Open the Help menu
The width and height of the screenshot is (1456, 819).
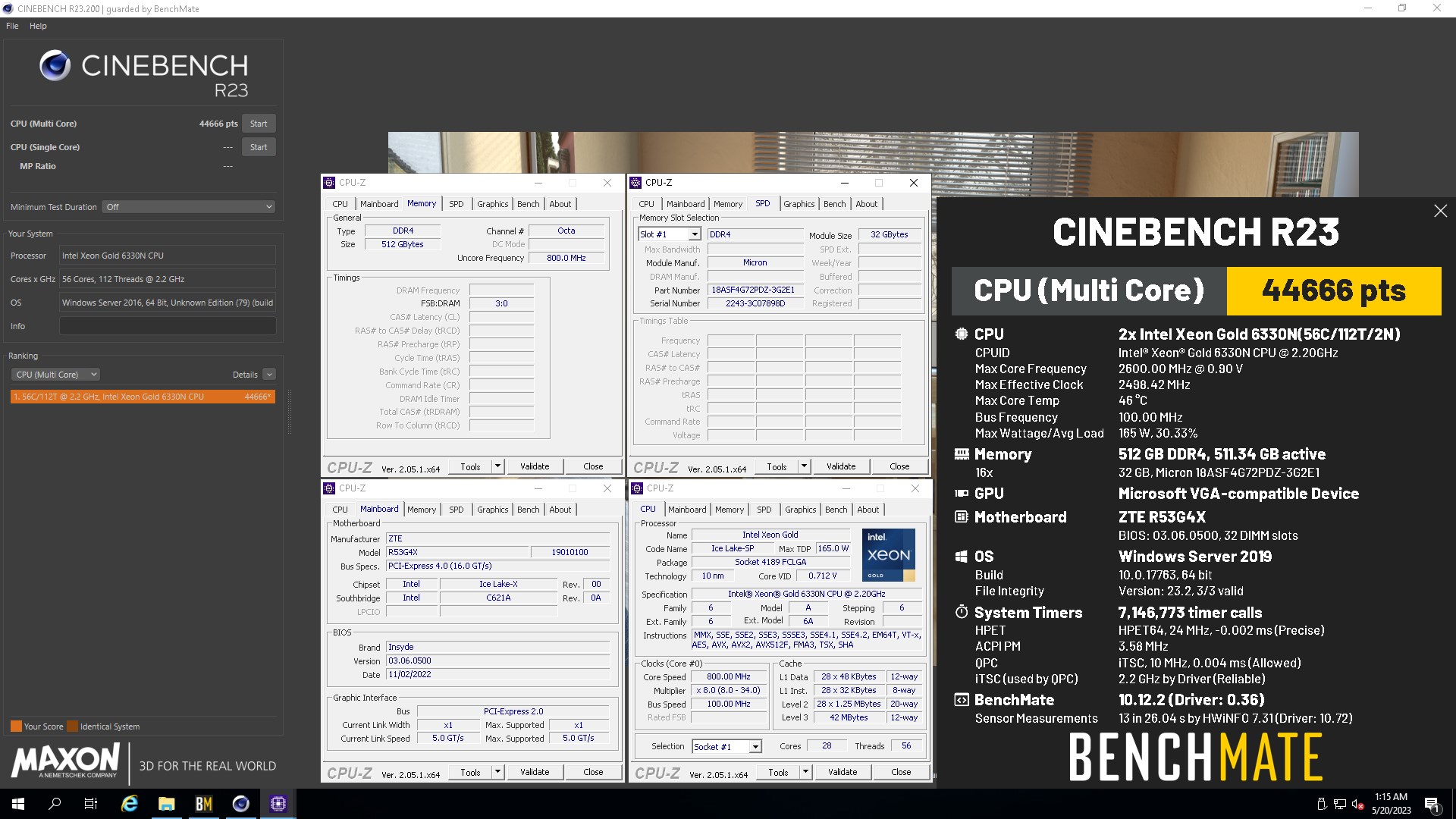[38, 26]
